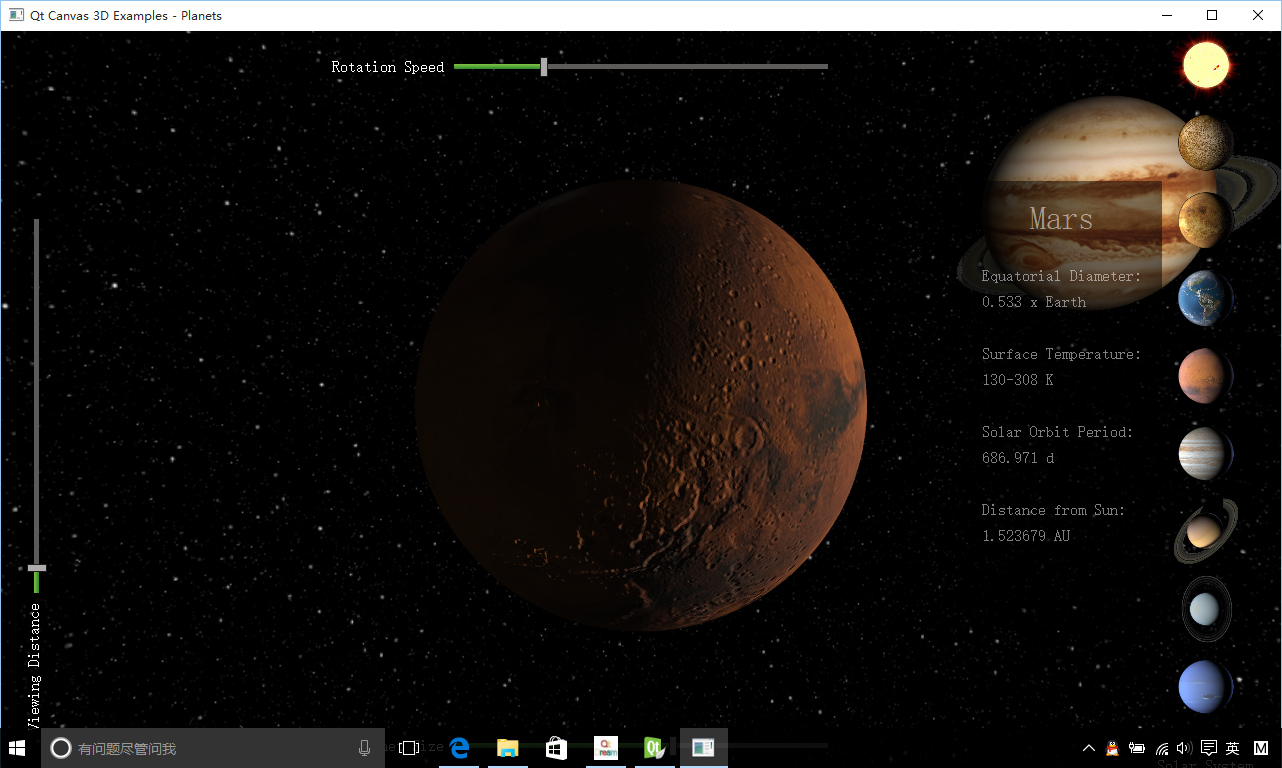The width and height of the screenshot is (1282, 768).
Task: Open Qt Creator from the taskbar
Action: tap(655, 748)
